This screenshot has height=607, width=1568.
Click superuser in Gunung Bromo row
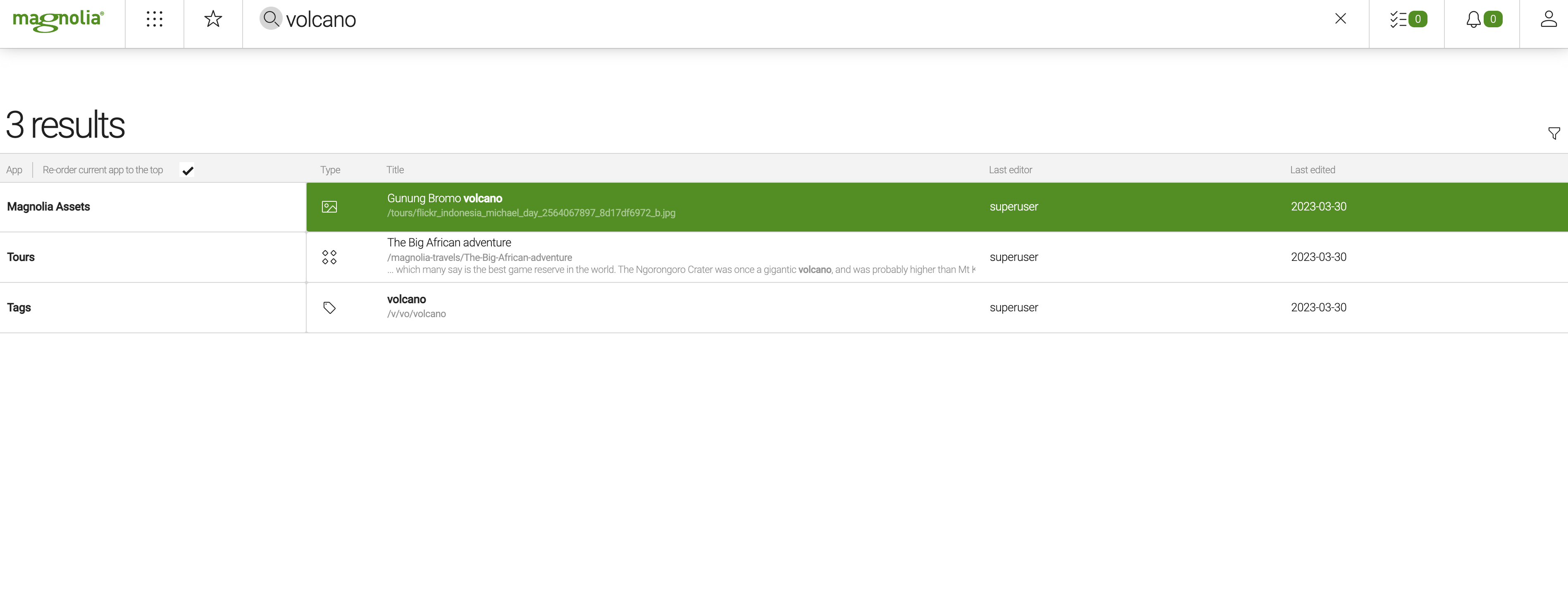[x=1013, y=207]
